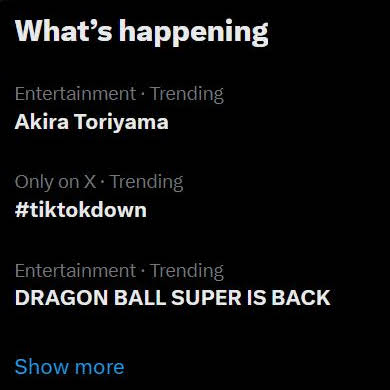Click the Trending label above Akira Toriyama

[187, 94]
